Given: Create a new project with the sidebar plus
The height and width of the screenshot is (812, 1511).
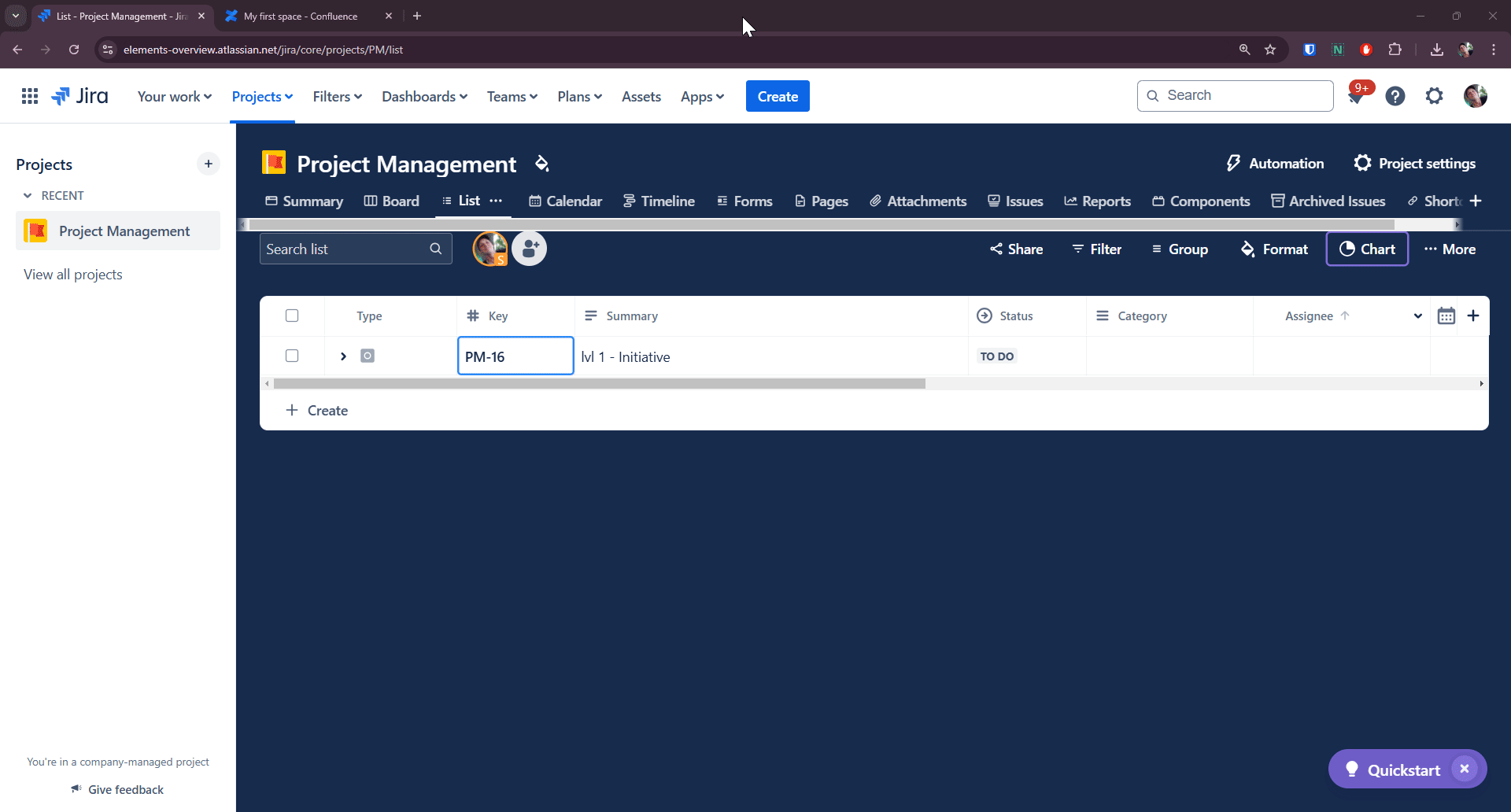Looking at the screenshot, I should (209, 164).
